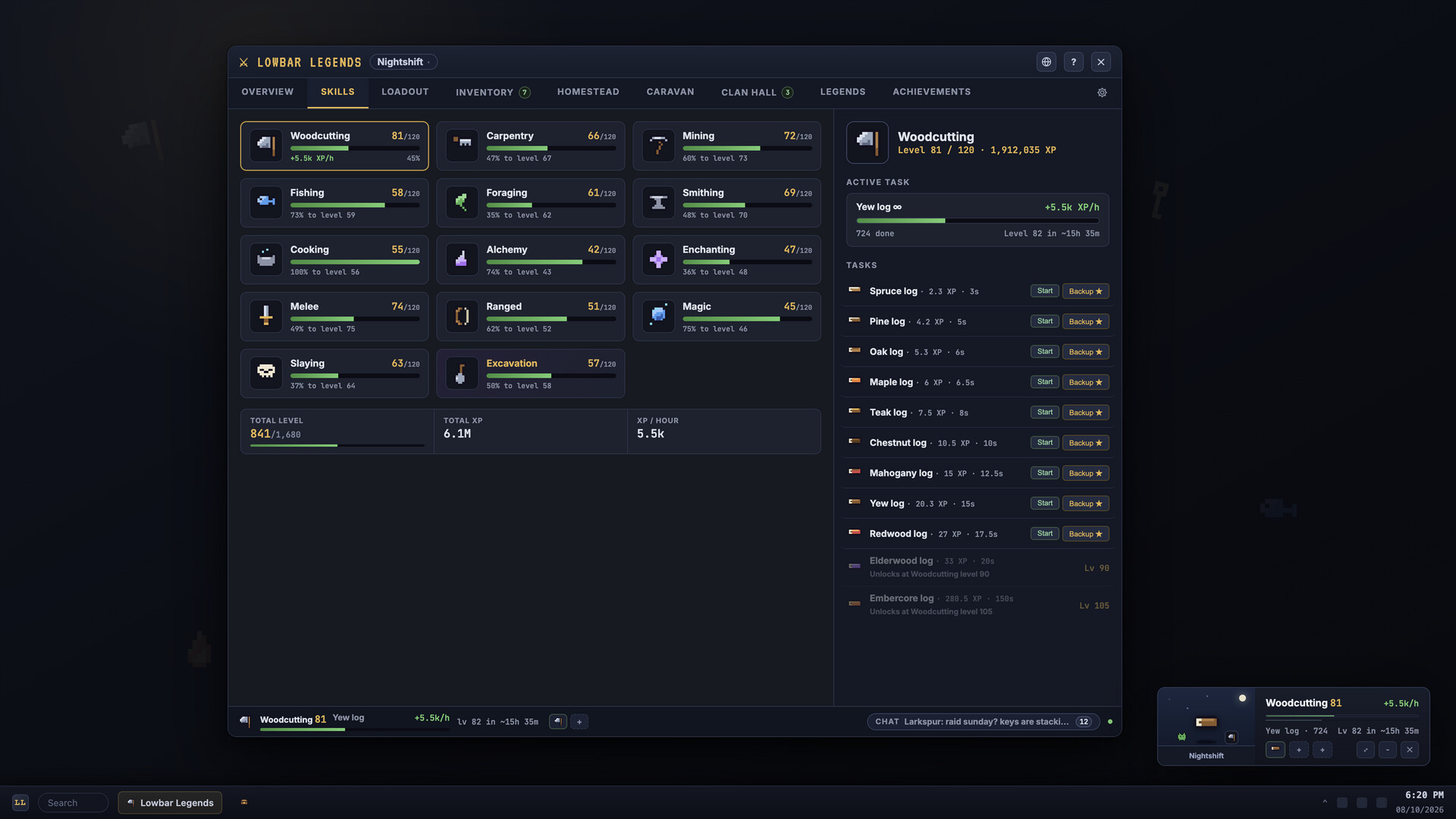Open the Inventory tab
The width and height of the screenshot is (1456, 819).
[493, 93]
